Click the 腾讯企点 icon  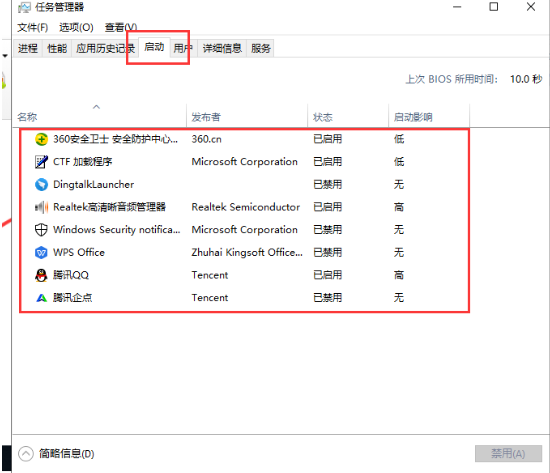(x=41, y=298)
